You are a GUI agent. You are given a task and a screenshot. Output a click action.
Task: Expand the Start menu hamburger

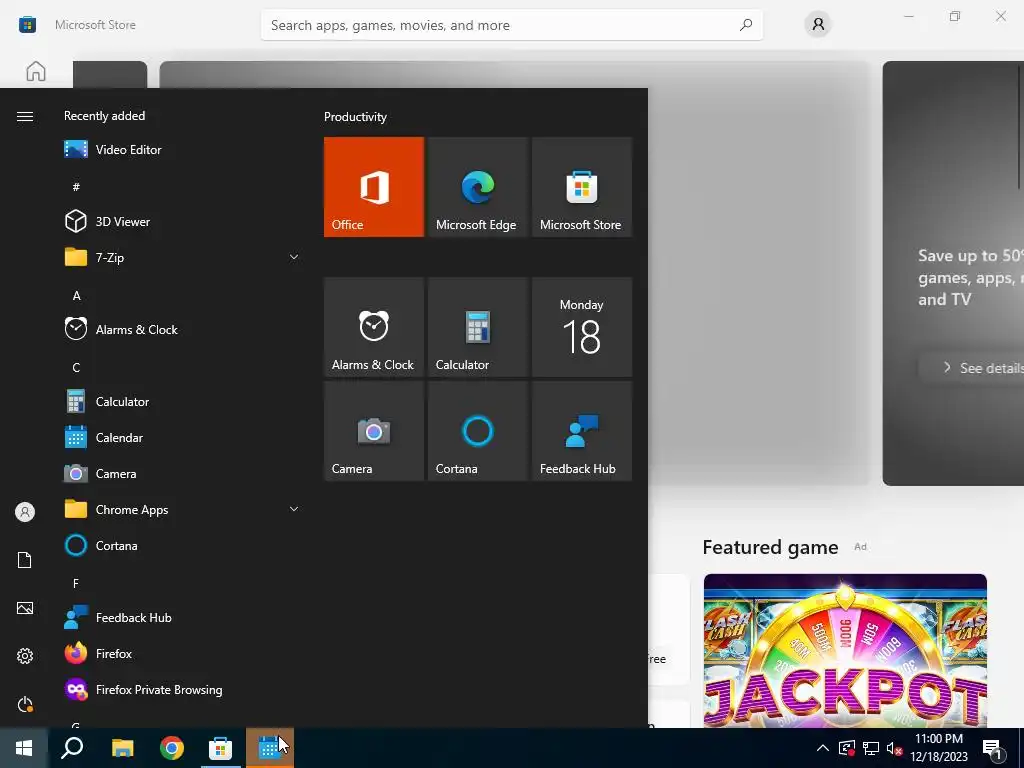click(25, 116)
